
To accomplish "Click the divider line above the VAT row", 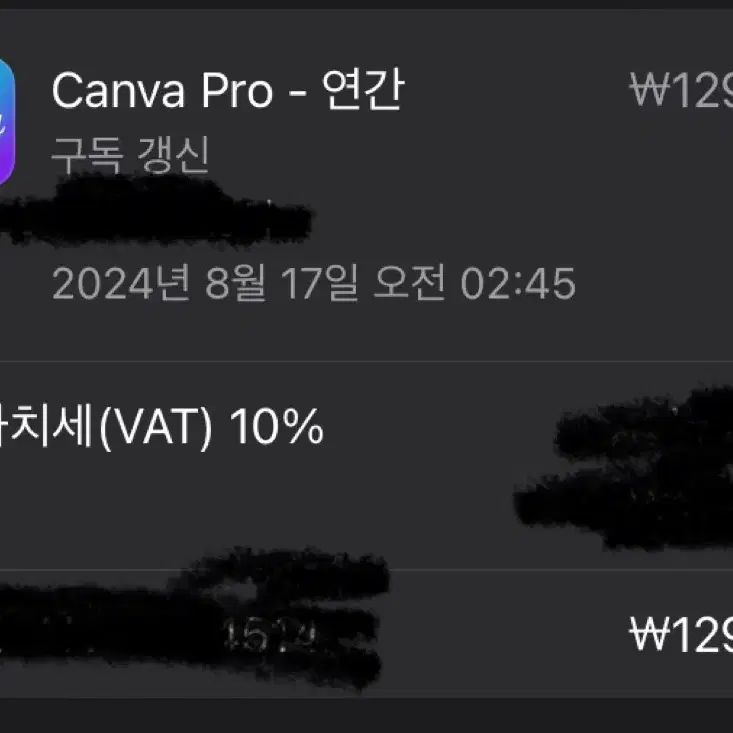I will click(x=366, y=361).
